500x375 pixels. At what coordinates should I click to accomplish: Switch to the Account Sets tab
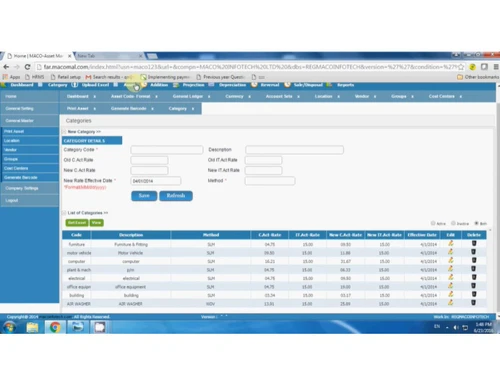(x=279, y=96)
